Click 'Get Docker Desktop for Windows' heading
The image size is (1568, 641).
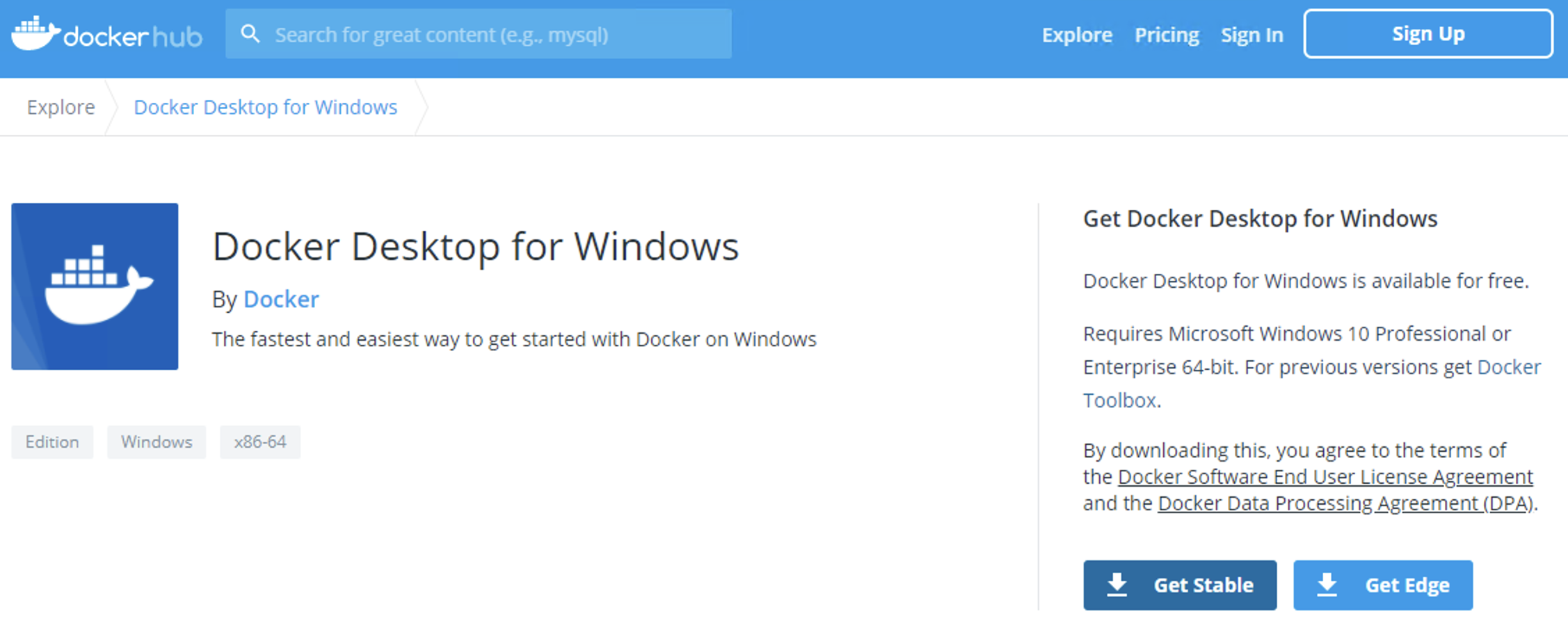click(x=1260, y=219)
